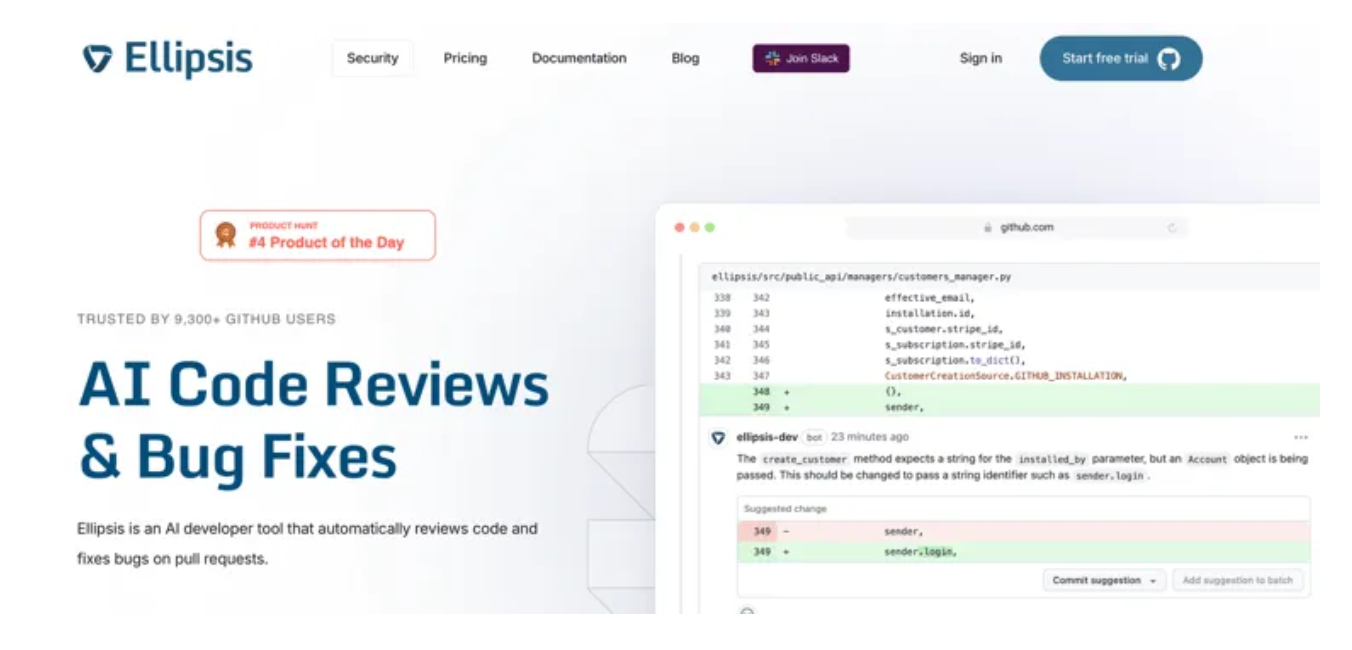Click the ellipsis-dev avatar icon
1352x650 pixels.
[718, 438]
